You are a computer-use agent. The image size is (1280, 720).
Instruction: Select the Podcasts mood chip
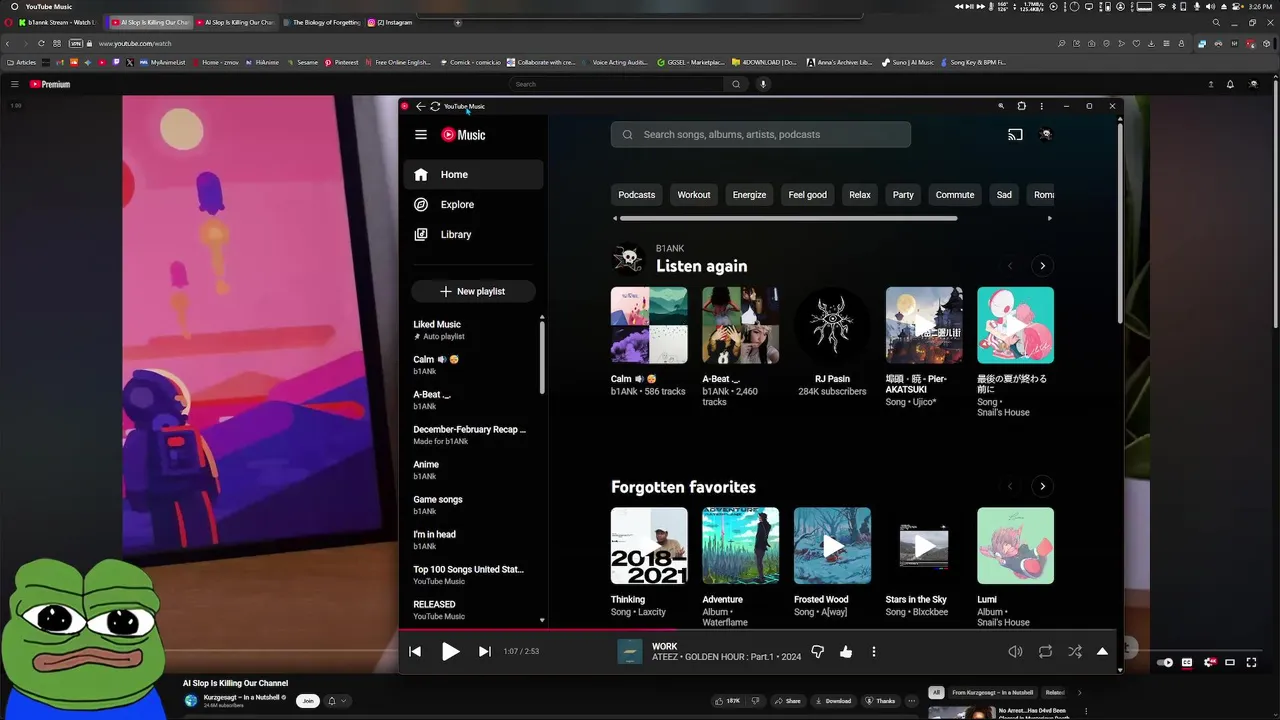[x=636, y=195]
